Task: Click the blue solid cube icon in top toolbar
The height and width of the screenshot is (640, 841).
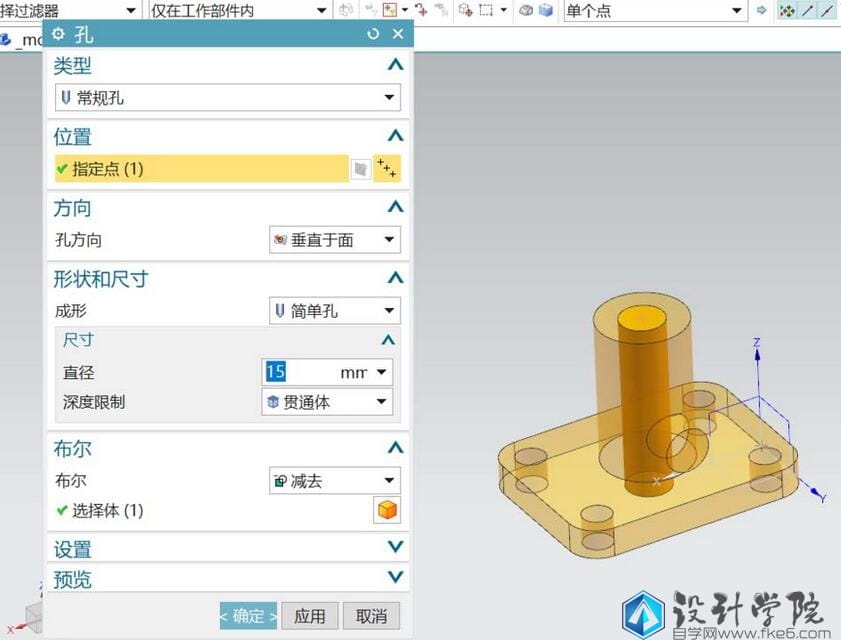Action: pyautogui.click(x=545, y=10)
